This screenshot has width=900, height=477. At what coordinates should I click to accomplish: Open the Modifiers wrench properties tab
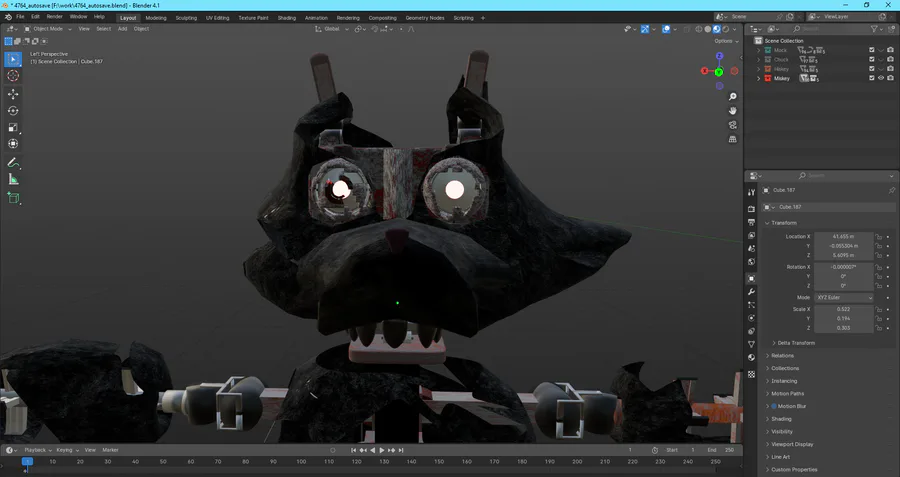[751, 292]
